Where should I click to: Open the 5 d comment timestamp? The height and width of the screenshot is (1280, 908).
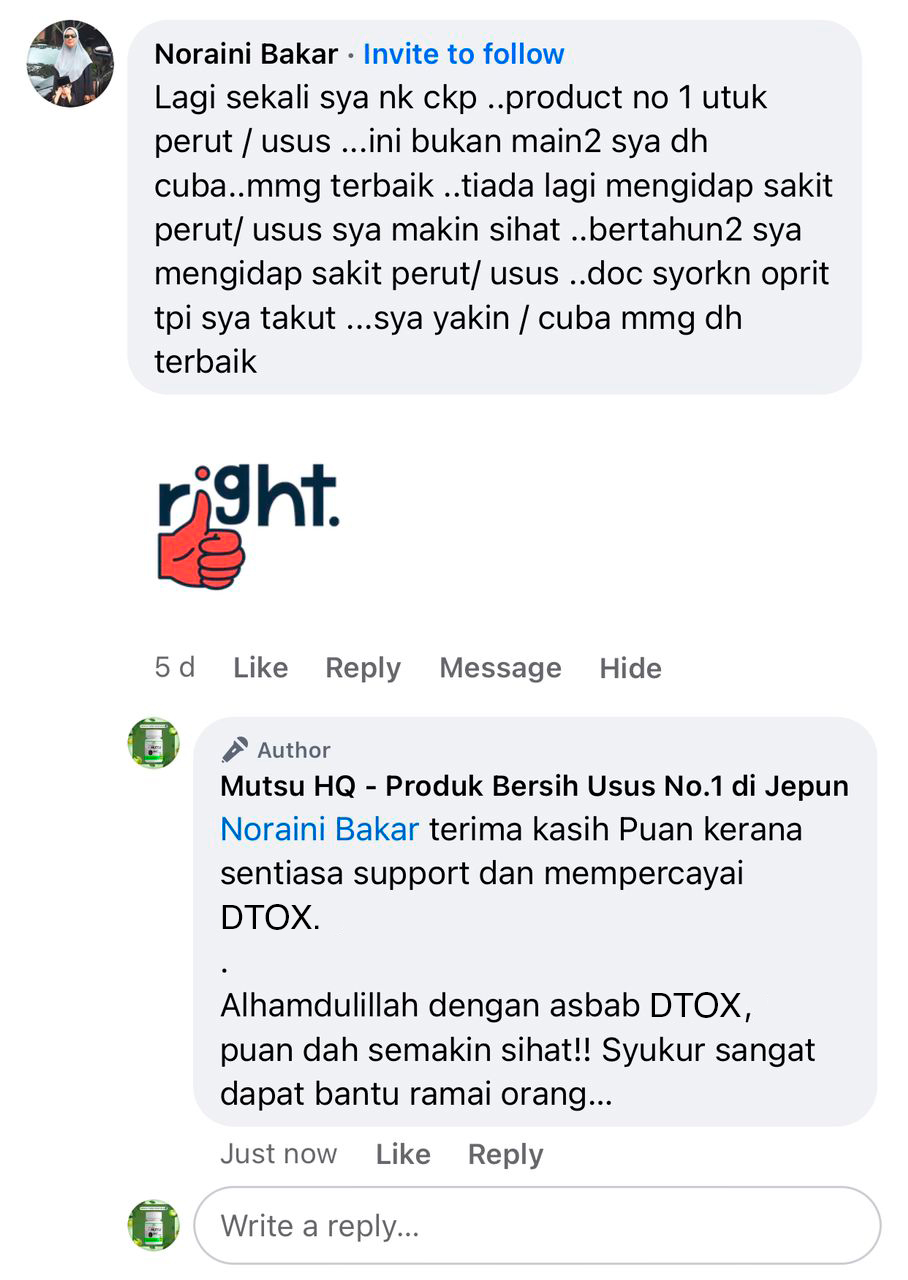[x=174, y=667]
